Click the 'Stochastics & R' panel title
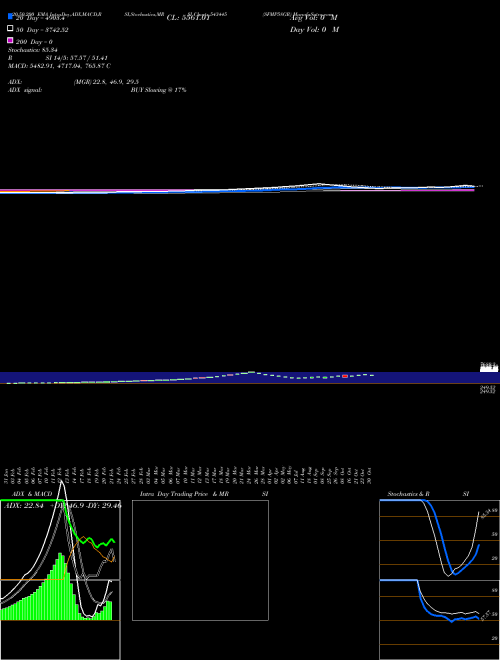500x660 pixels. tap(409, 494)
